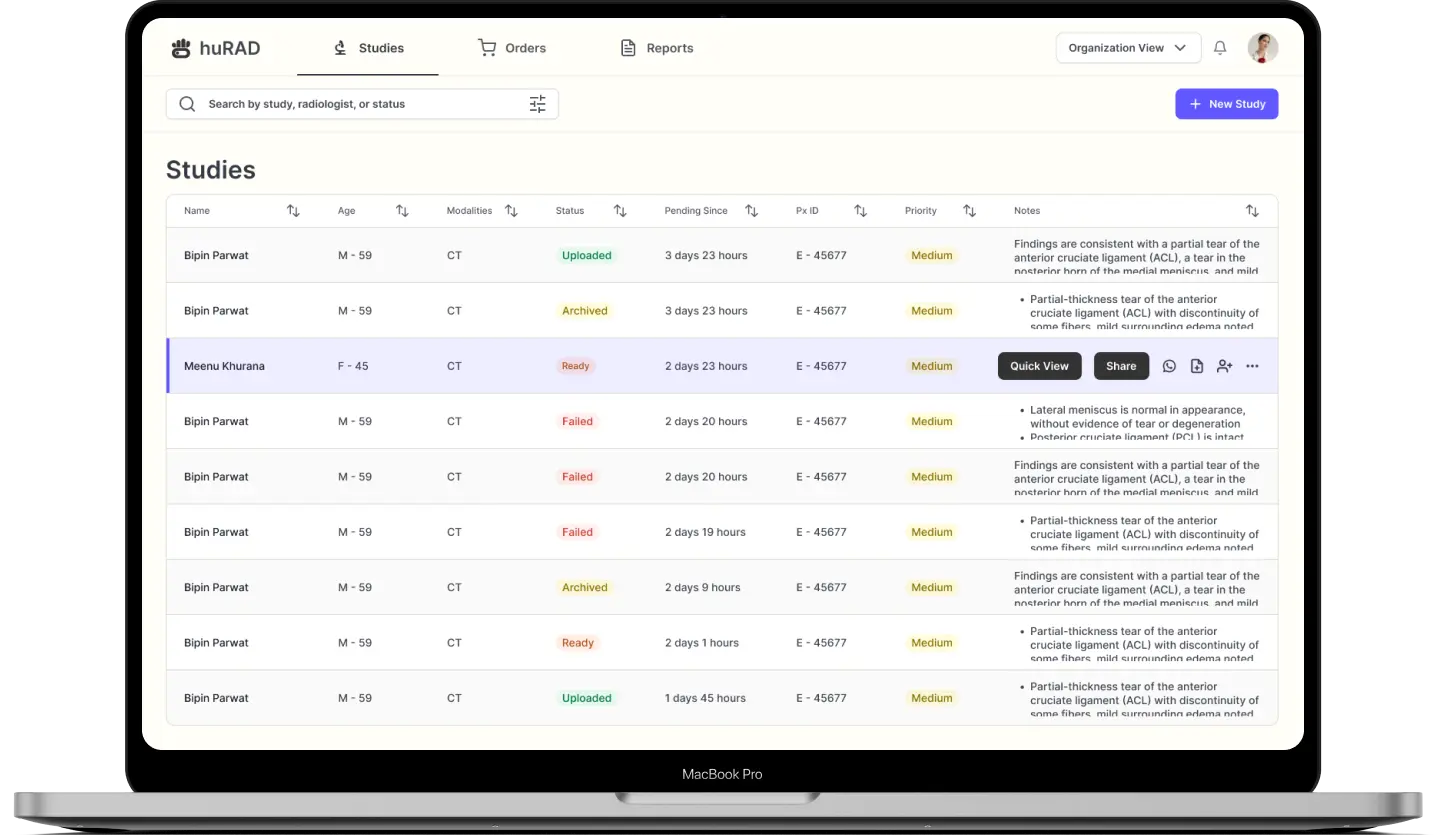
Task: Click the huRAD logo
Action: coord(216,48)
